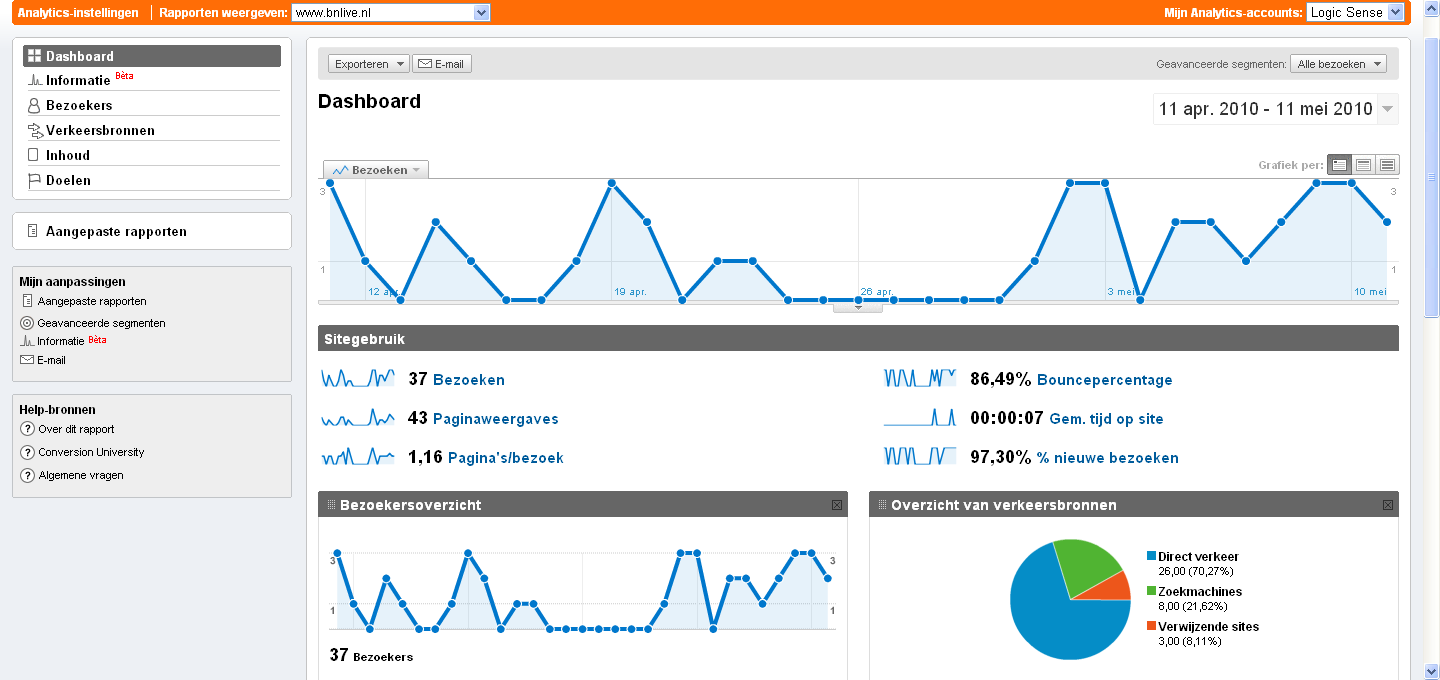
Task: Open the Logic Sense accounts dropdown
Action: point(1355,12)
